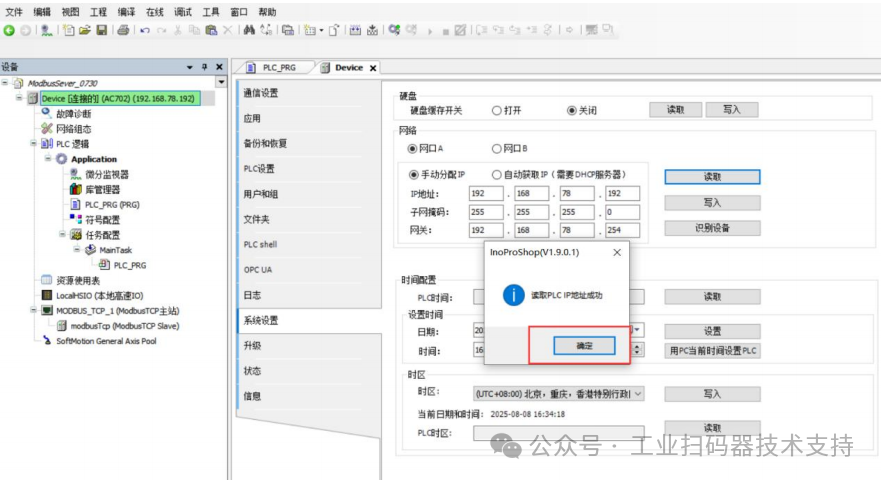Select LocalHSIO (本地高速IO) tree item
Viewport: 881px width, 480px height.
[99, 296]
